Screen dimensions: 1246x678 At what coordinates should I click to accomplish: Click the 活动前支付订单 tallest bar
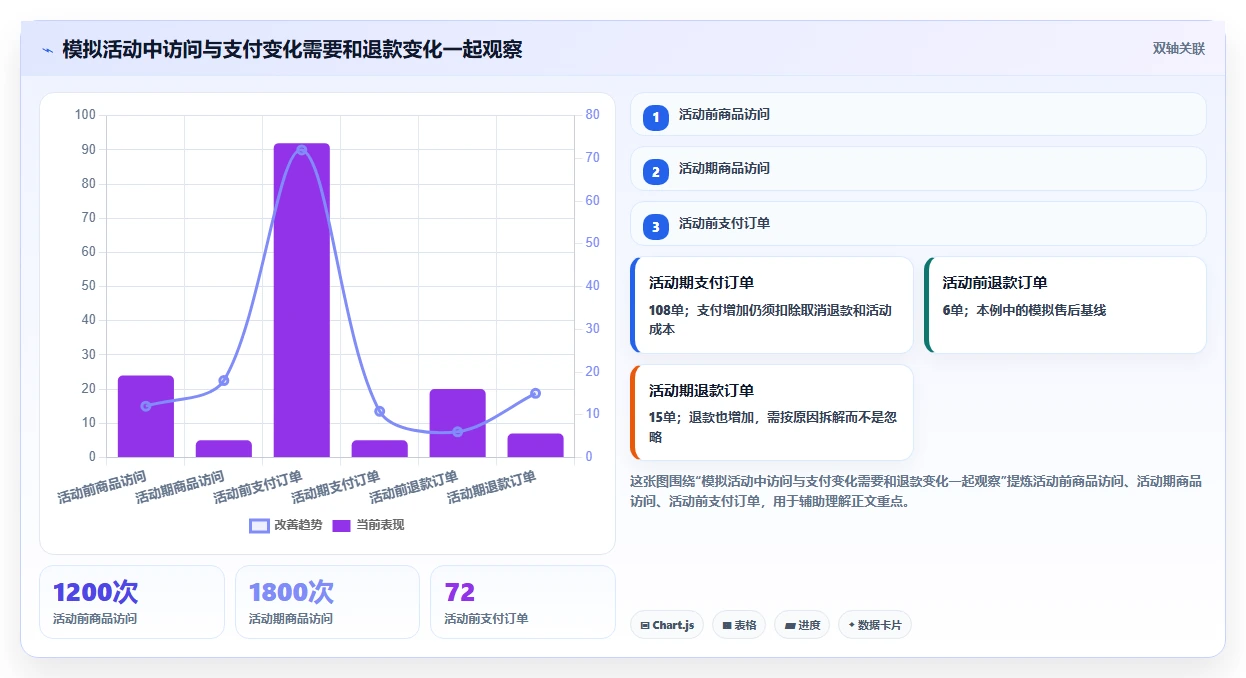[302, 300]
